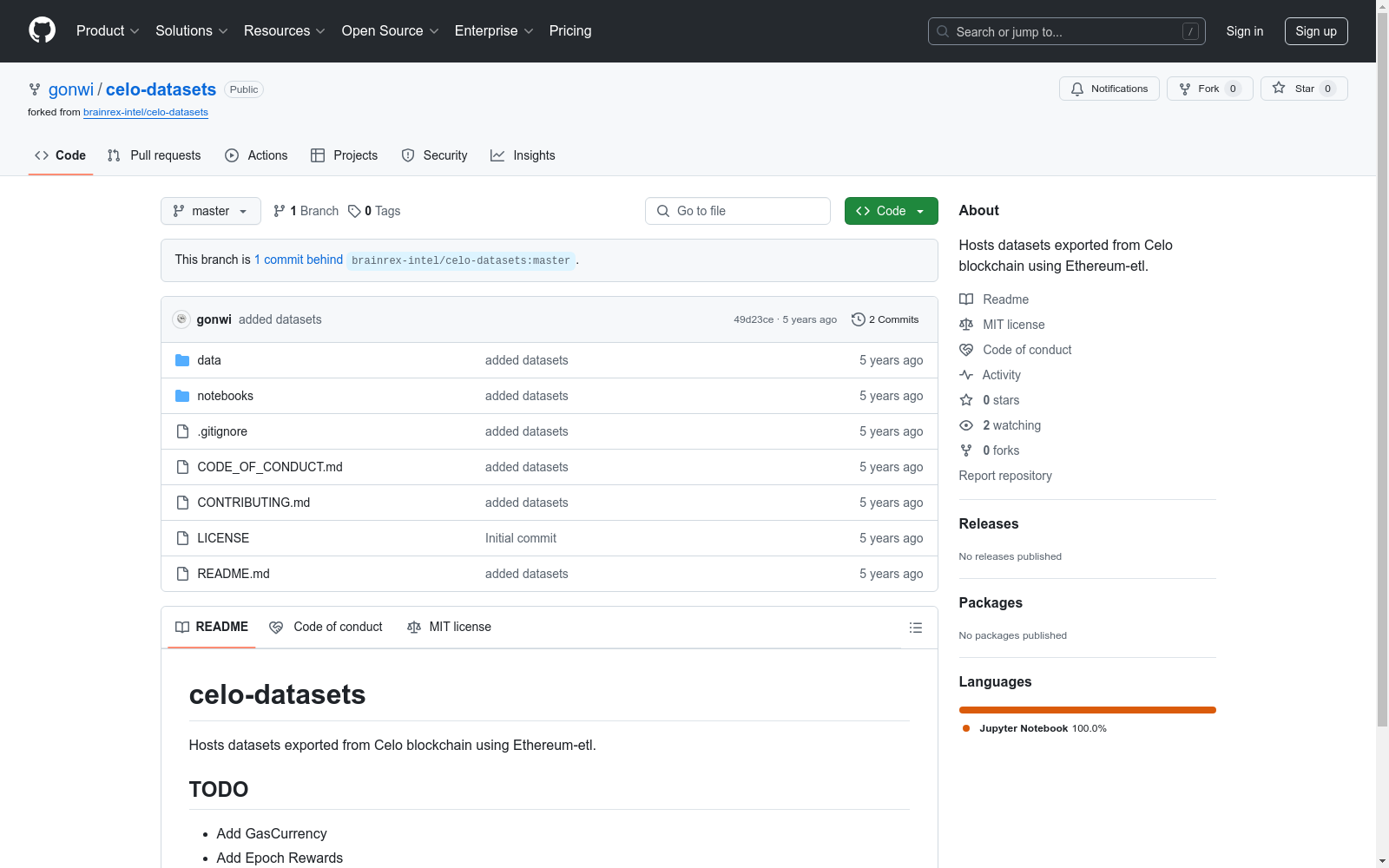
Task: Go to the Pricing page
Action: 570,30
